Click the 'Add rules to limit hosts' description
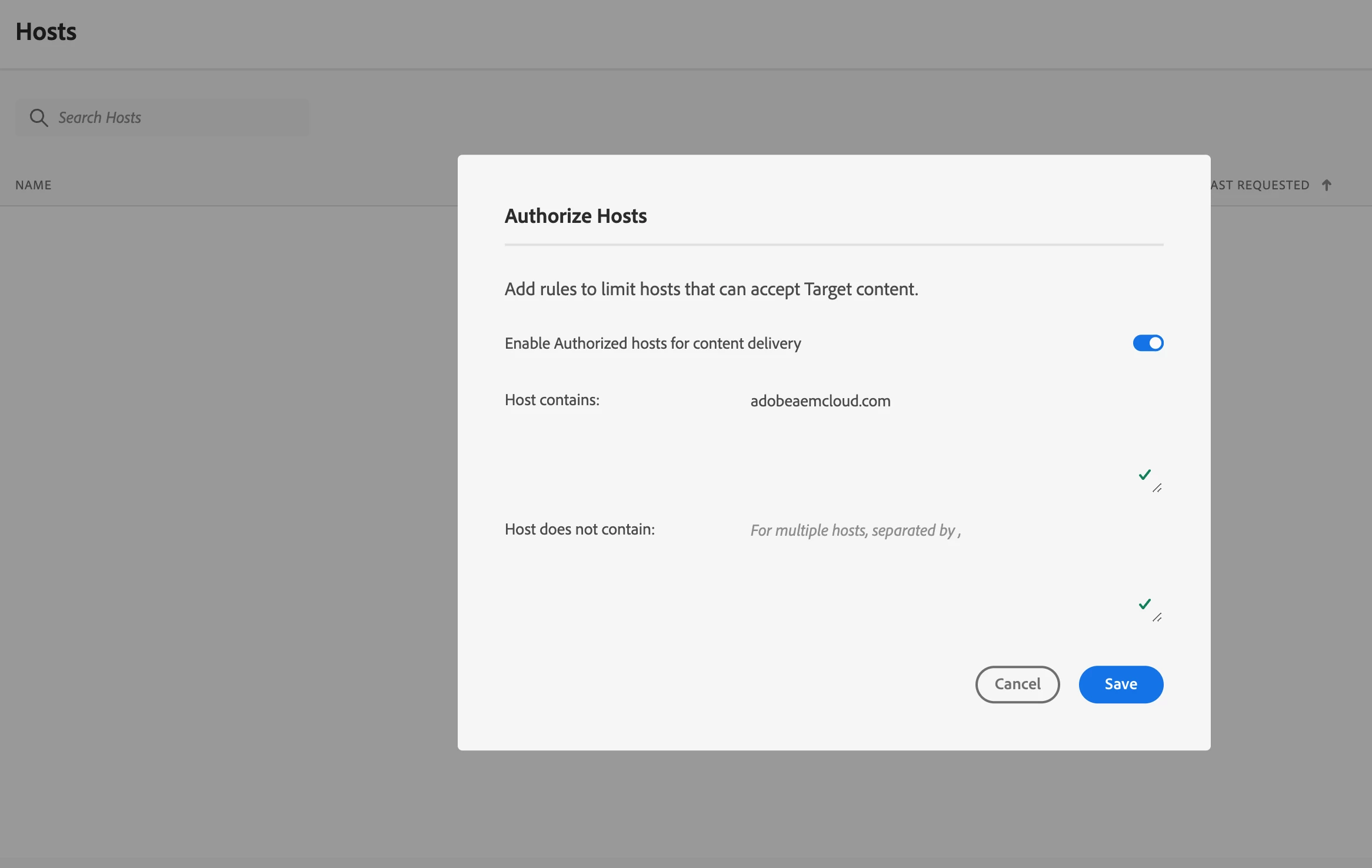The width and height of the screenshot is (1372, 868). pyautogui.click(x=711, y=289)
